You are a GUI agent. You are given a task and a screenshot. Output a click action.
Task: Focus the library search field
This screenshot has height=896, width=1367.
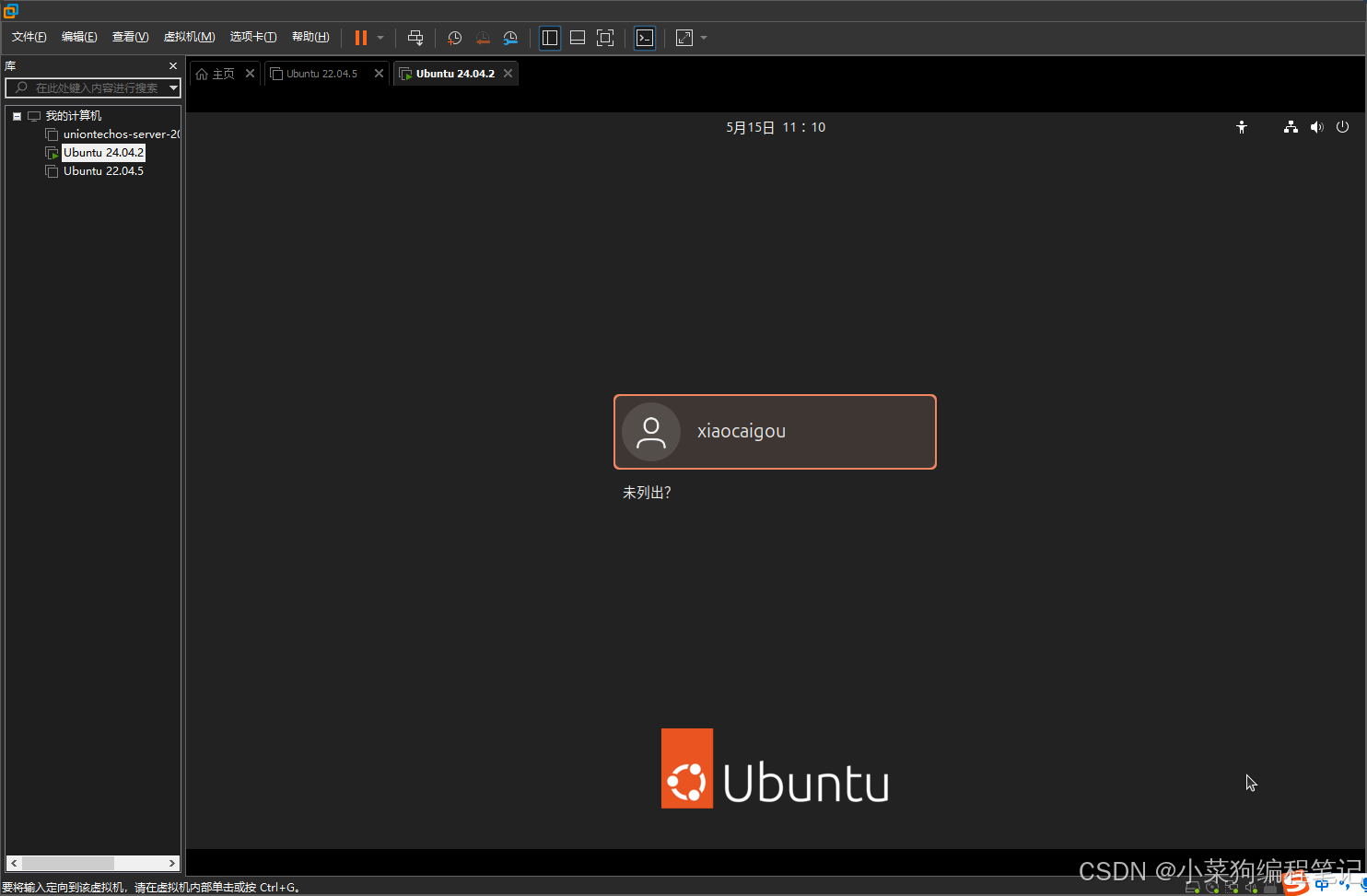pyautogui.click(x=92, y=88)
